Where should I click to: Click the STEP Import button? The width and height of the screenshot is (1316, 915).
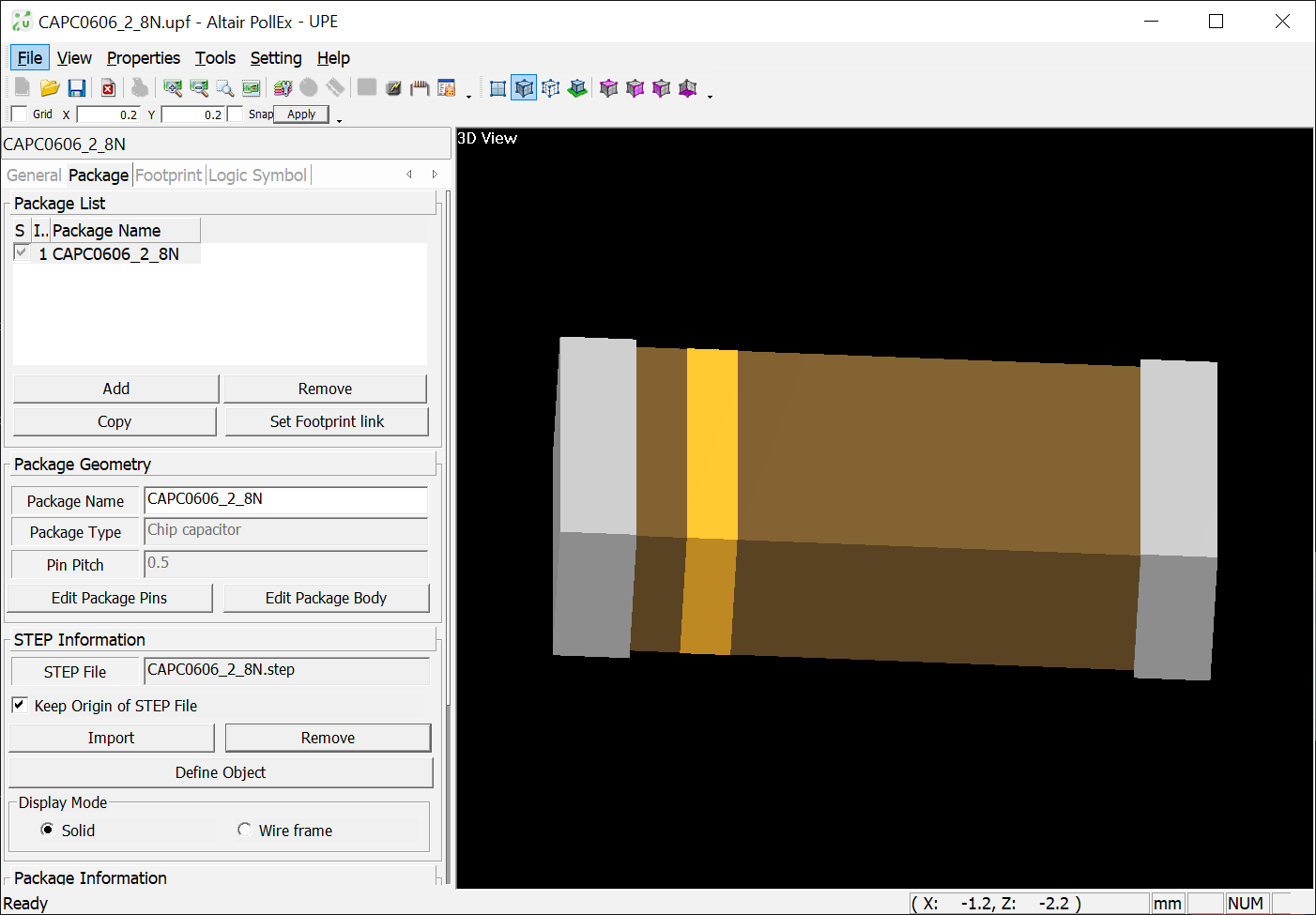111,738
